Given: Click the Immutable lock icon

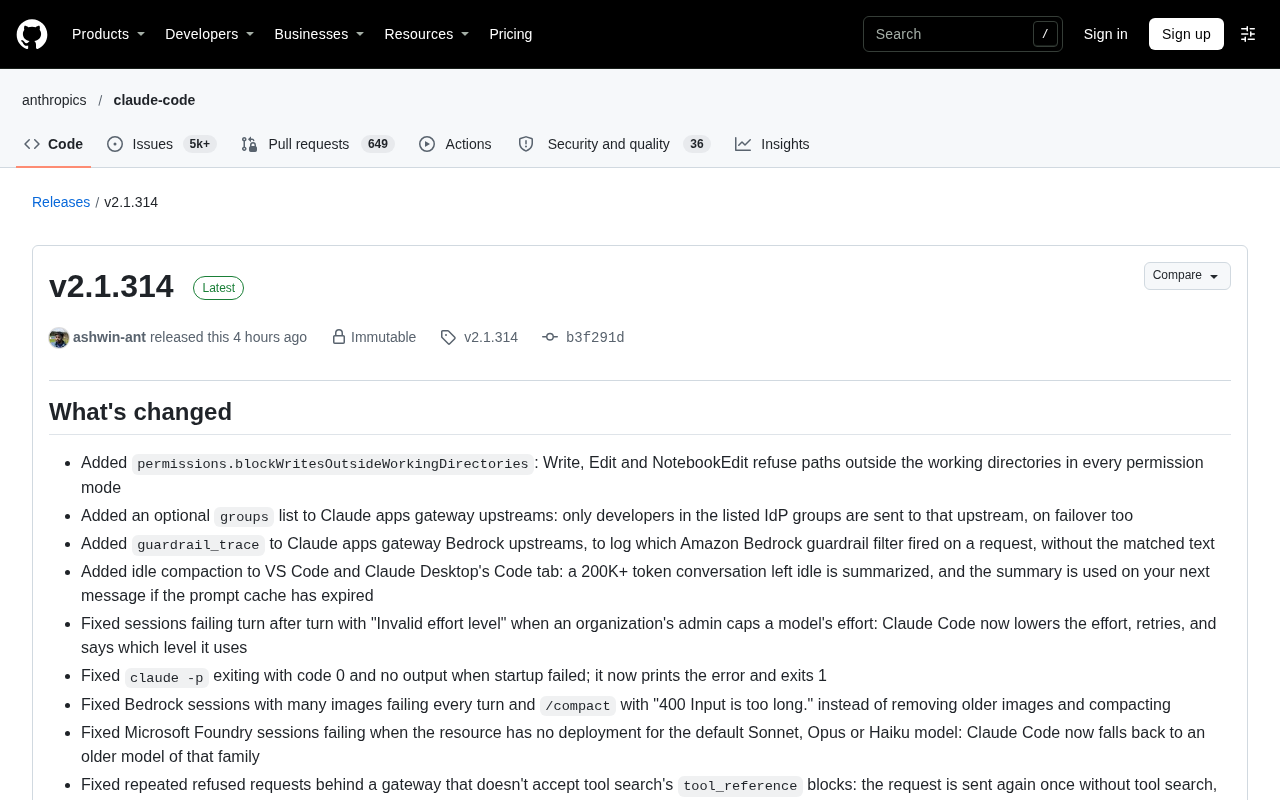Looking at the screenshot, I should 339,338.
